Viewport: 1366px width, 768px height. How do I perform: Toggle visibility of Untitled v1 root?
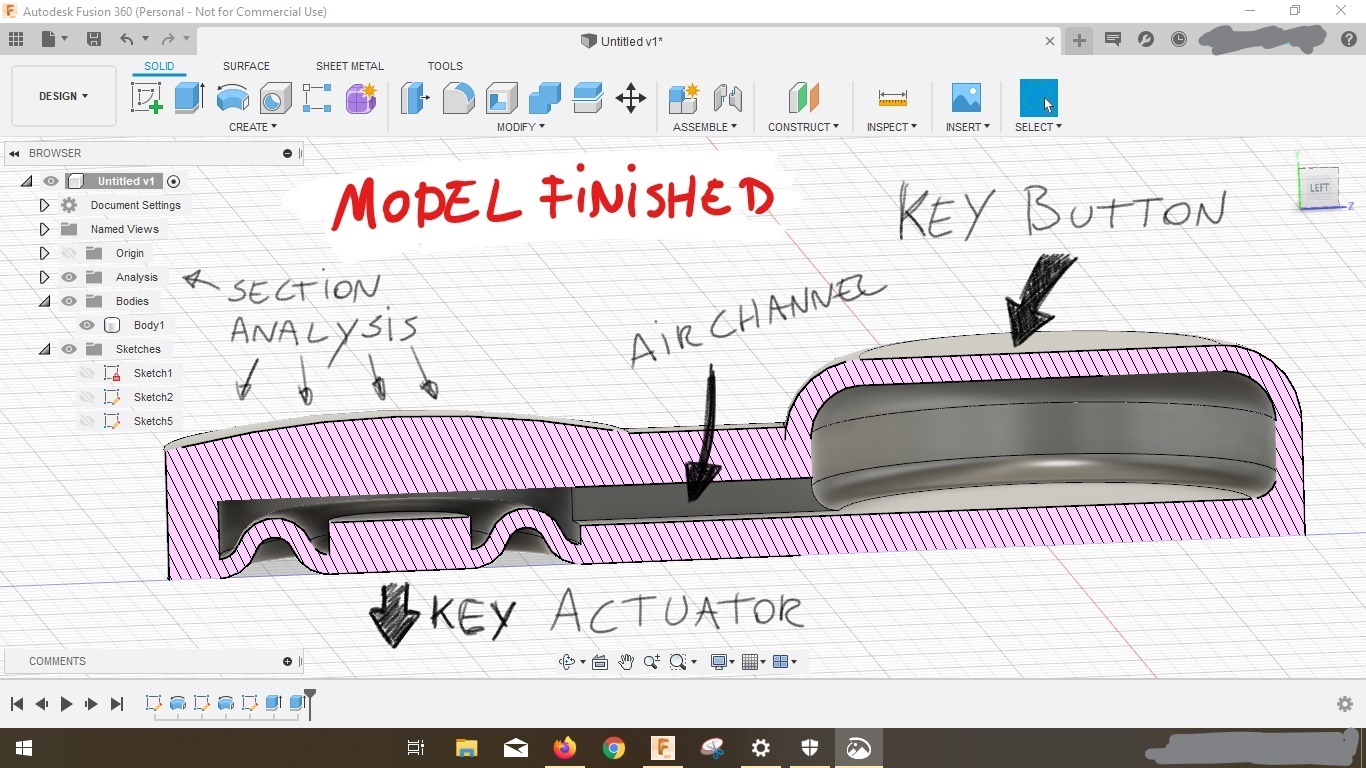point(51,181)
